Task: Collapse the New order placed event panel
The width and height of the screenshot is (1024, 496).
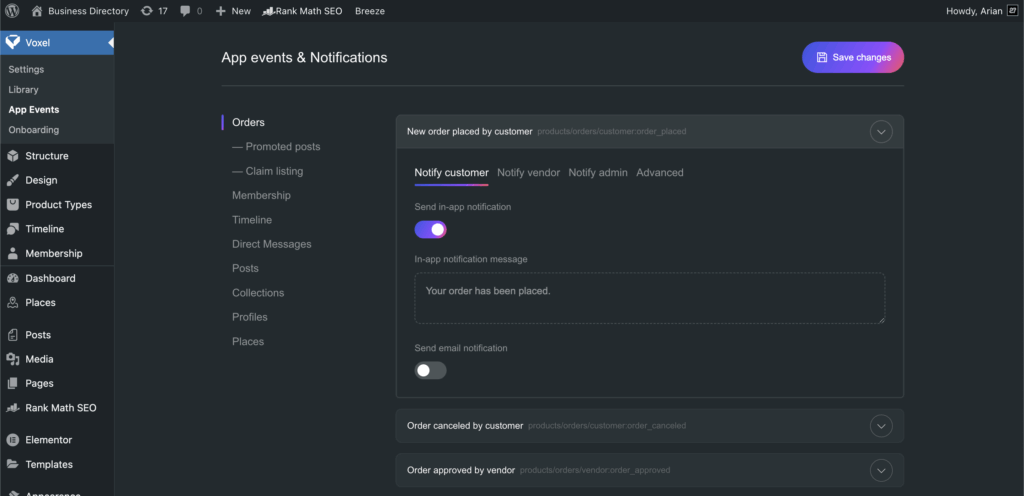Action: point(880,131)
